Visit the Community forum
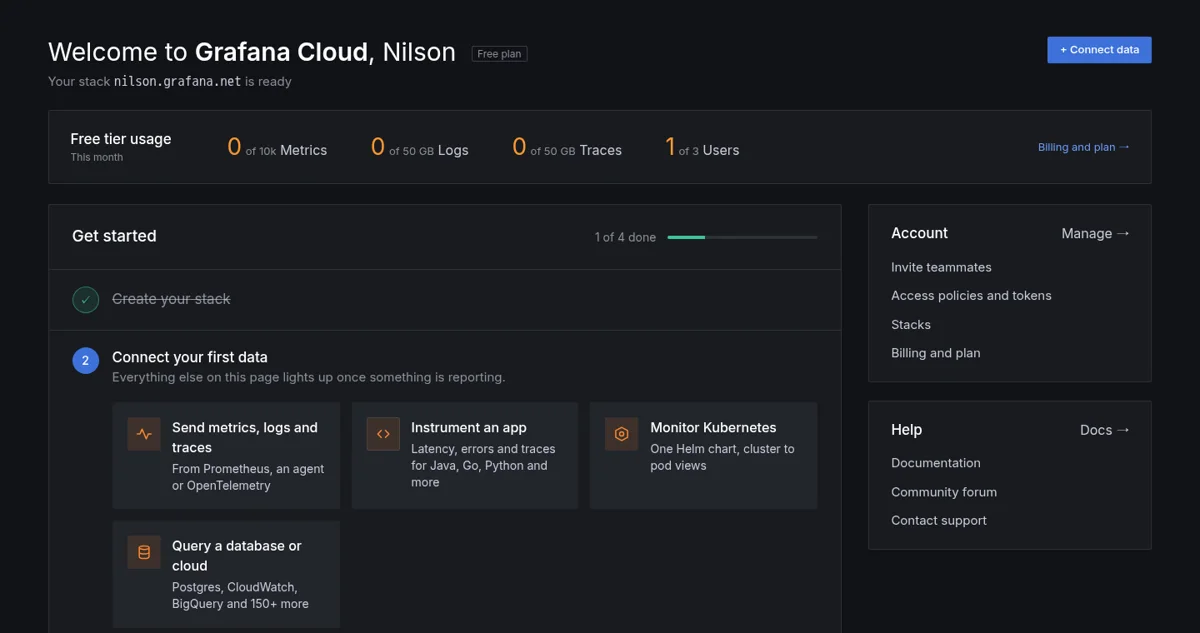Image resolution: width=1200 pixels, height=633 pixels. coord(944,492)
